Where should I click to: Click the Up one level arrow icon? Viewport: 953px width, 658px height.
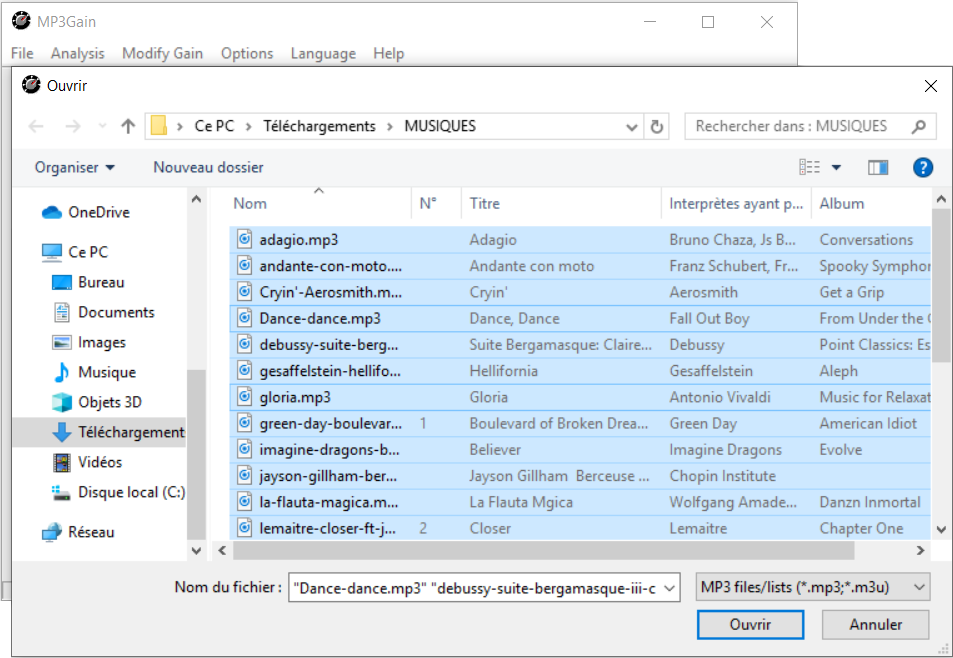pos(128,126)
